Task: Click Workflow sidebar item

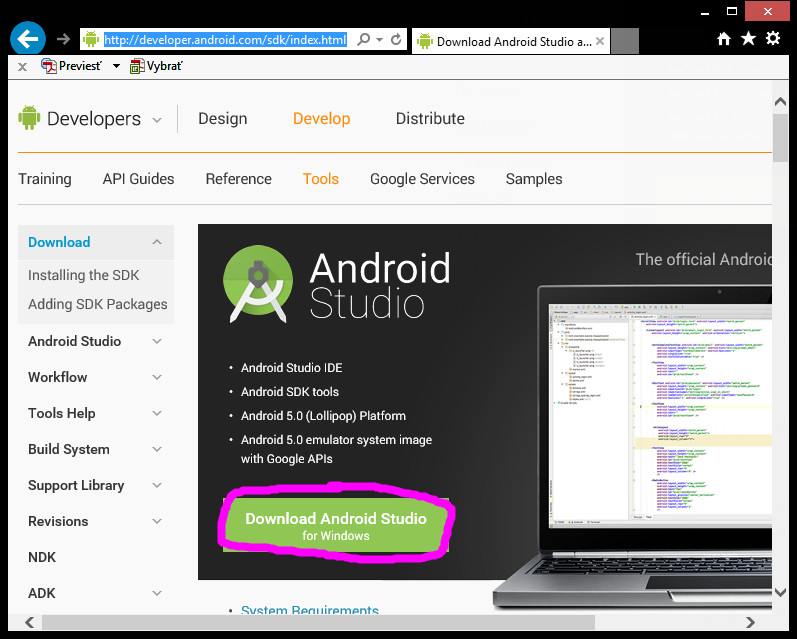Action: click(57, 377)
